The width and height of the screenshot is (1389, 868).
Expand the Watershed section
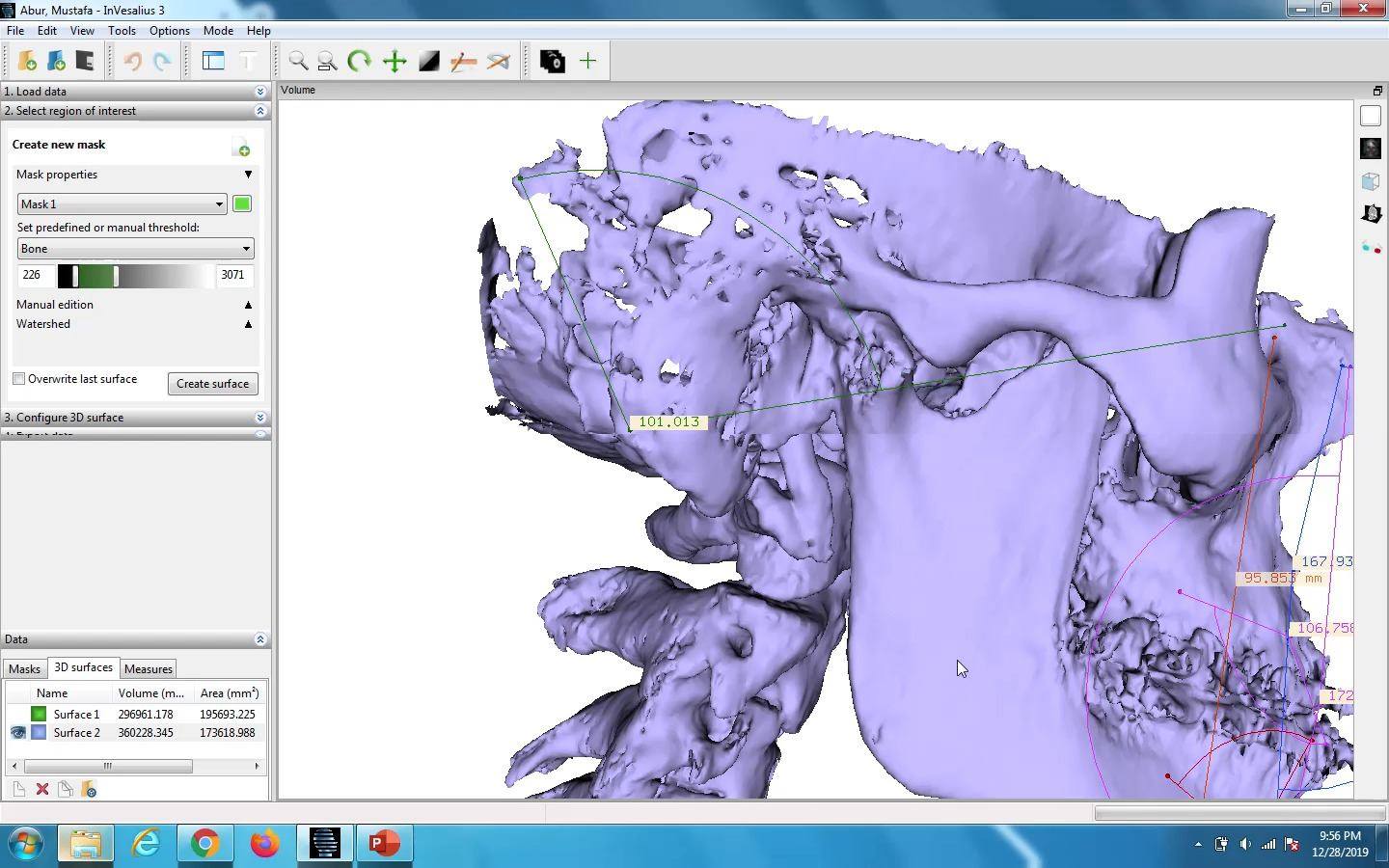248,324
